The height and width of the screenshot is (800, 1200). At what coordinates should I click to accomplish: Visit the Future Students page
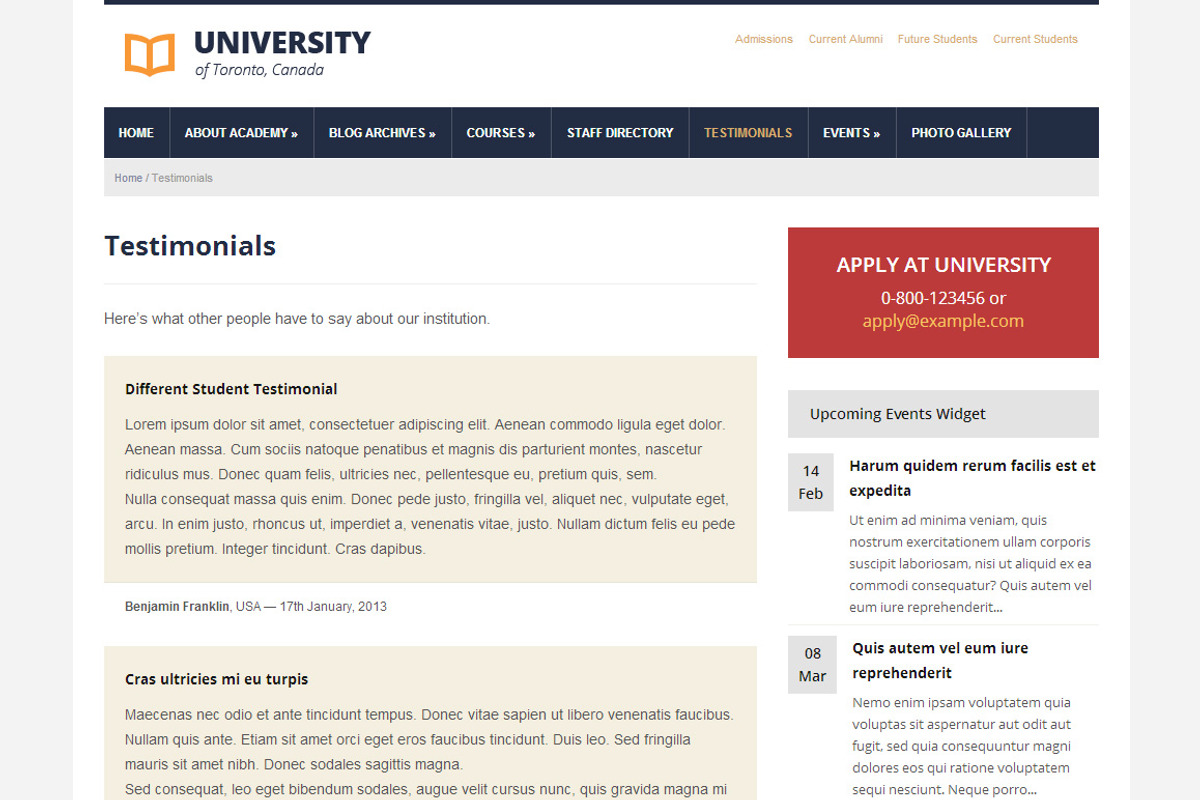(937, 39)
